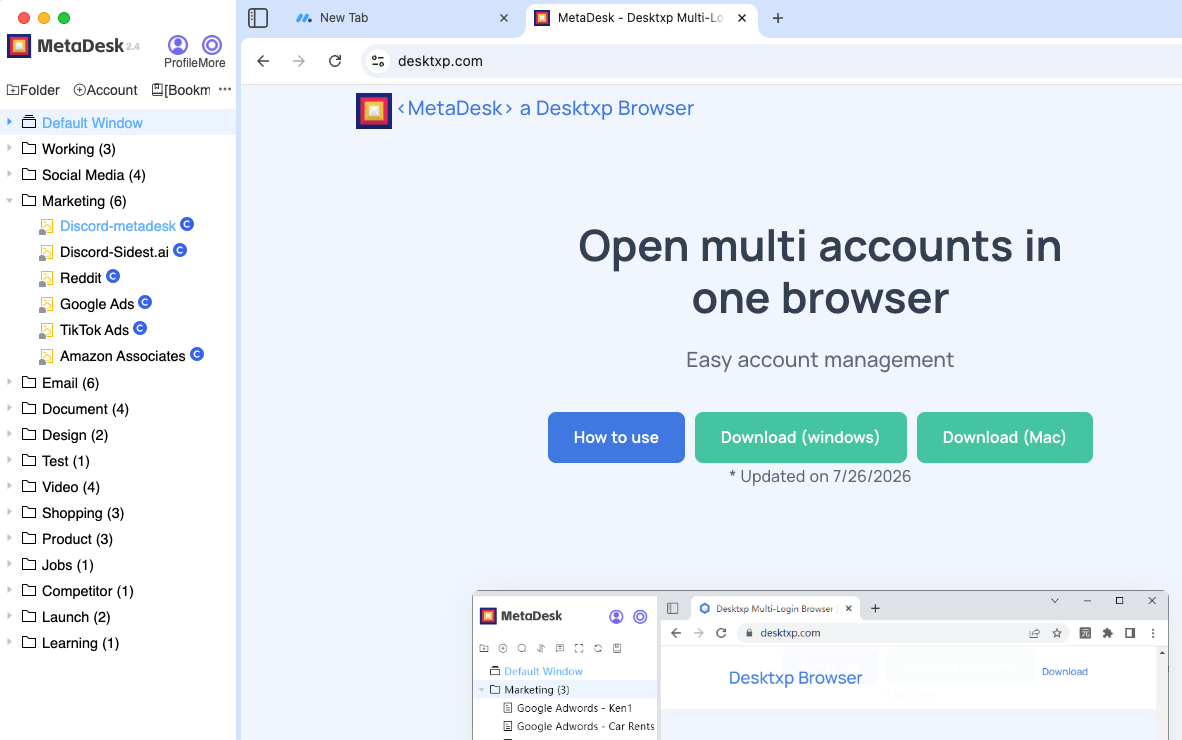This screenshot has height=740, width=1182.
Task: Expand the Video (4) folder arrow
Action: 10,486
